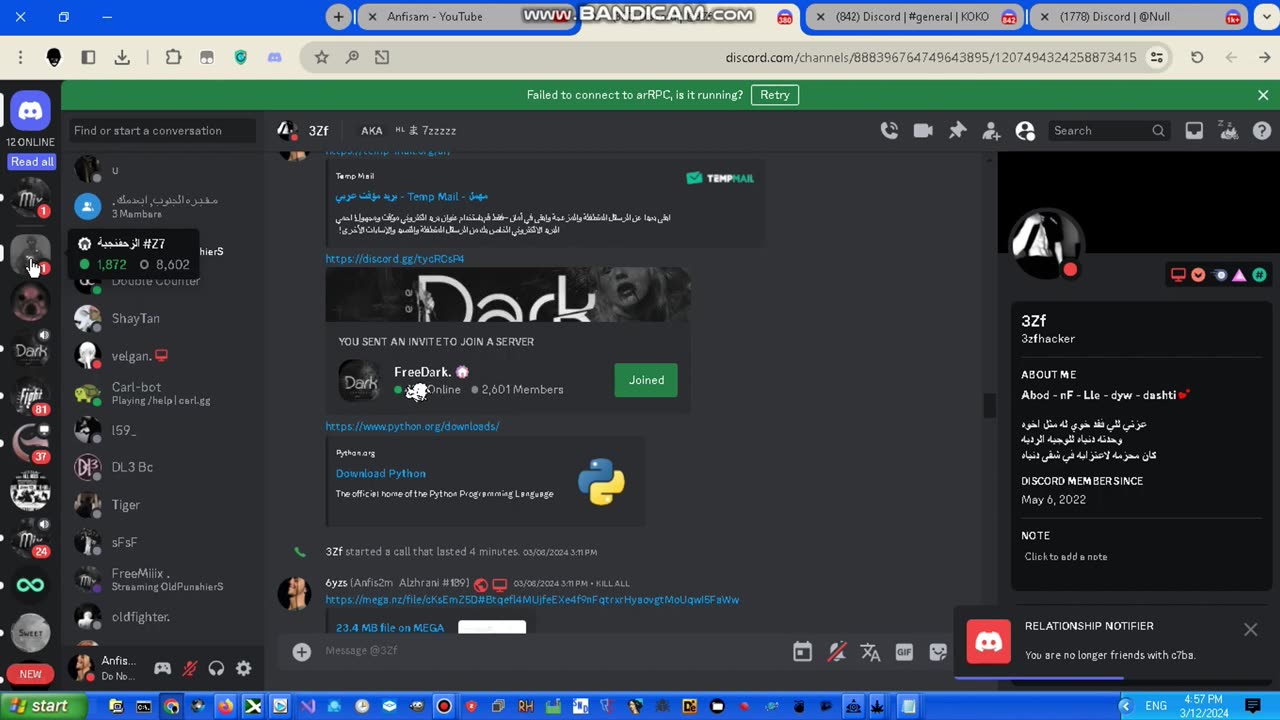The width and height of the screenshot is (1280, 720).
Task: Open site settings icon in address bar
Action: (x=1156, y=57)
